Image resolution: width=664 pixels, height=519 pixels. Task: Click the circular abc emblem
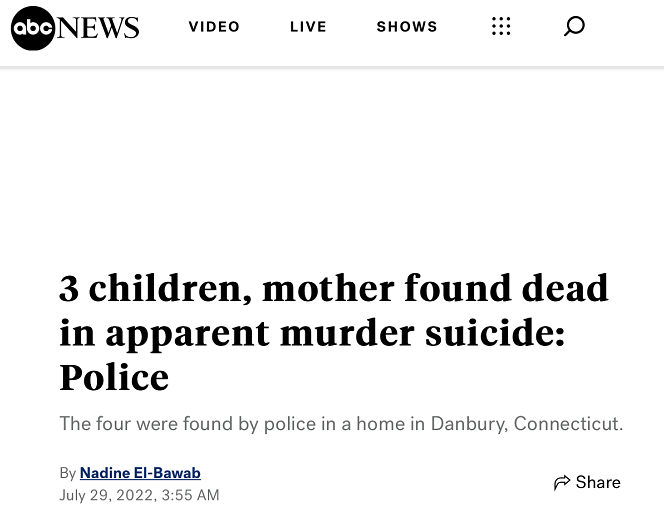[33, 28]
